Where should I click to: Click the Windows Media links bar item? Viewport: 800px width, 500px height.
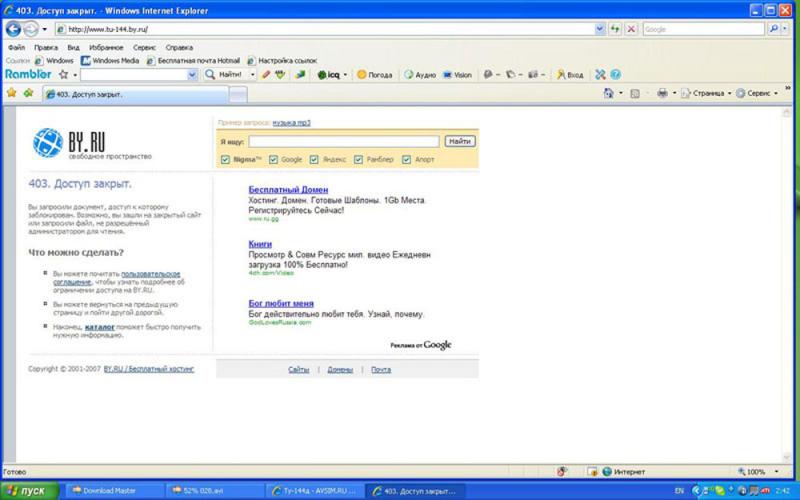click(110, 60)
